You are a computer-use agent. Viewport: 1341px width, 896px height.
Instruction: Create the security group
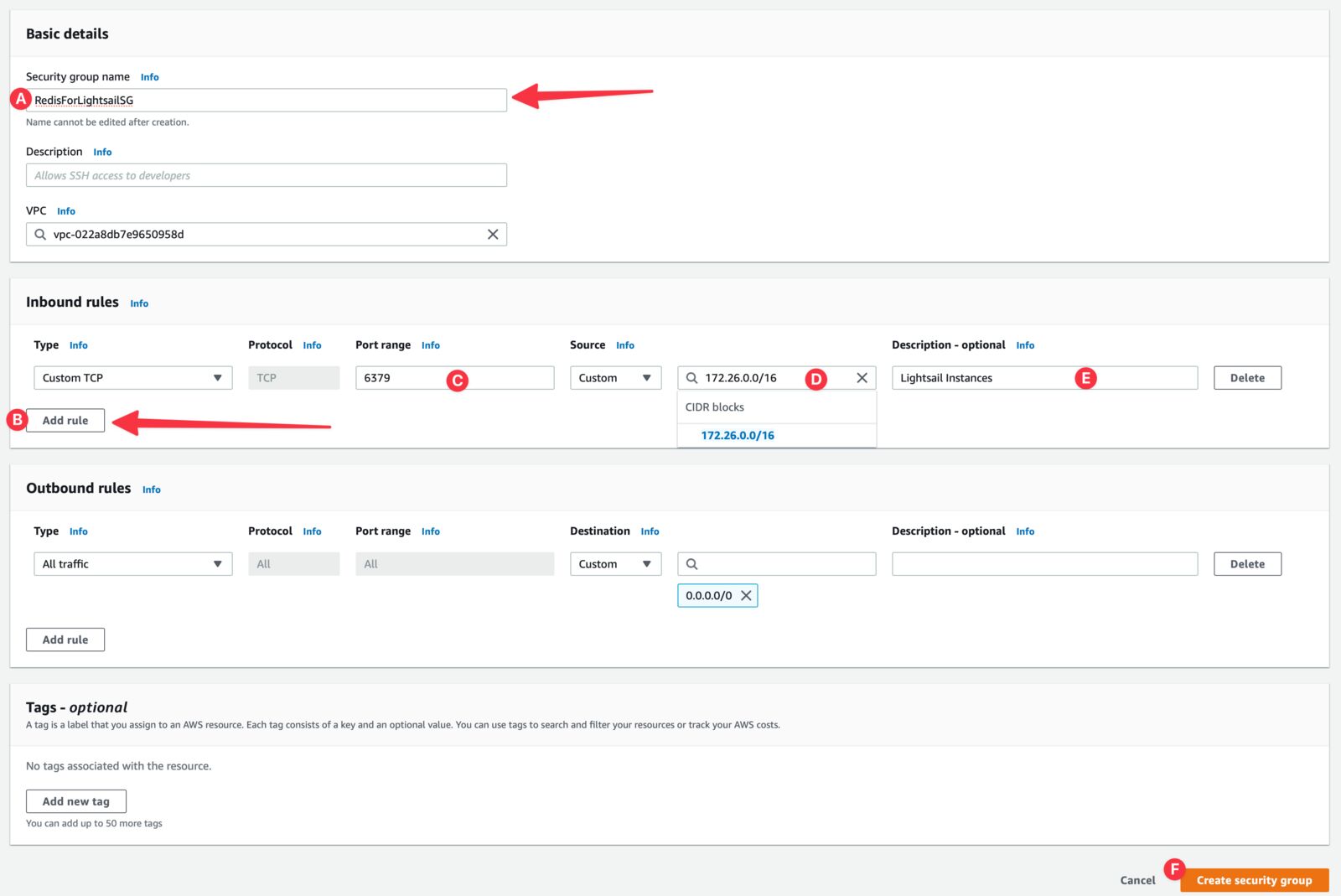[1254, 880]
